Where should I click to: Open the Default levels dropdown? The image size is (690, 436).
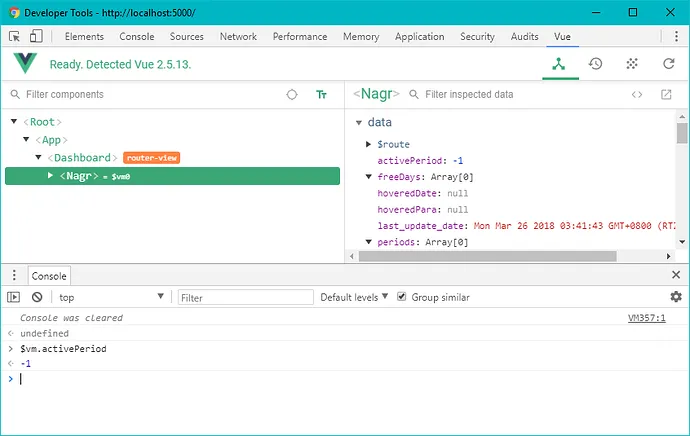click(x=354, y=297)
